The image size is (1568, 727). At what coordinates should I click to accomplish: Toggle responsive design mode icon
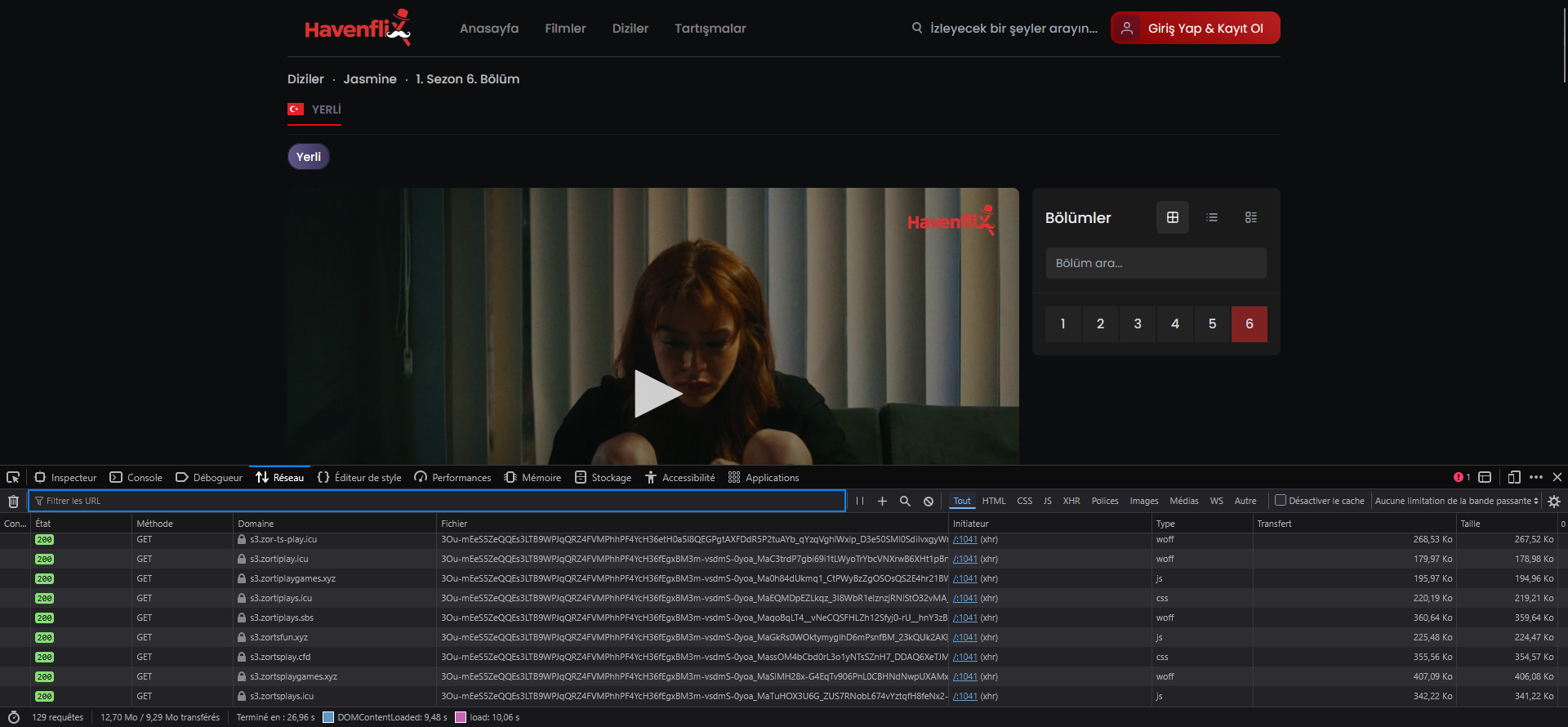point(1513,477)
